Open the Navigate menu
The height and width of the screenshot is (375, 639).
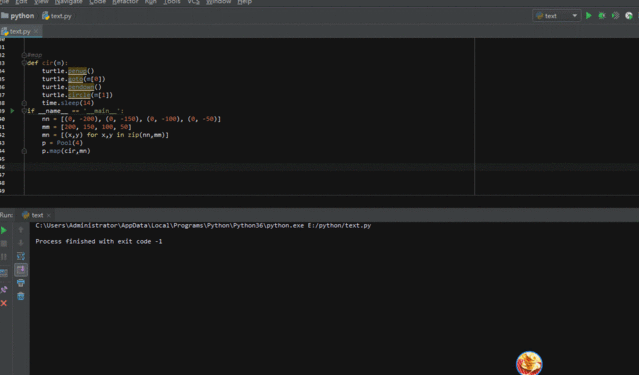pos(68,2)
